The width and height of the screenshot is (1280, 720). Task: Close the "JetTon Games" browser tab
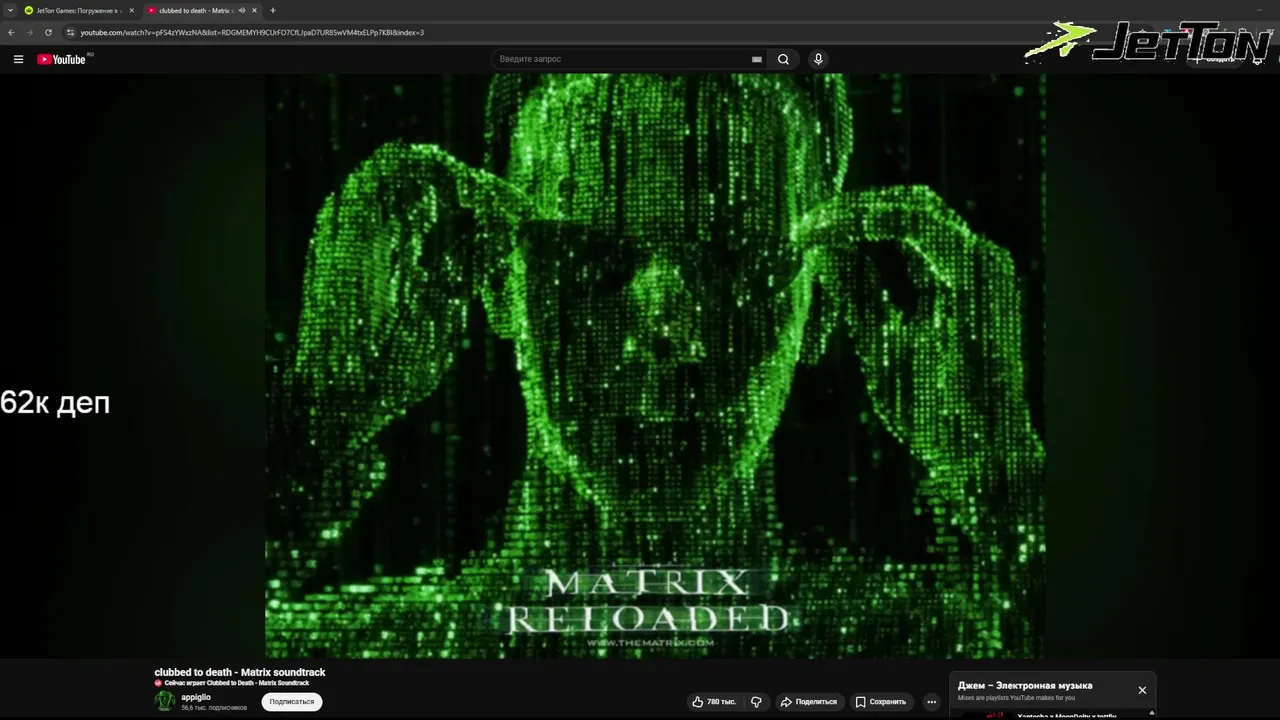click(131, 10)
